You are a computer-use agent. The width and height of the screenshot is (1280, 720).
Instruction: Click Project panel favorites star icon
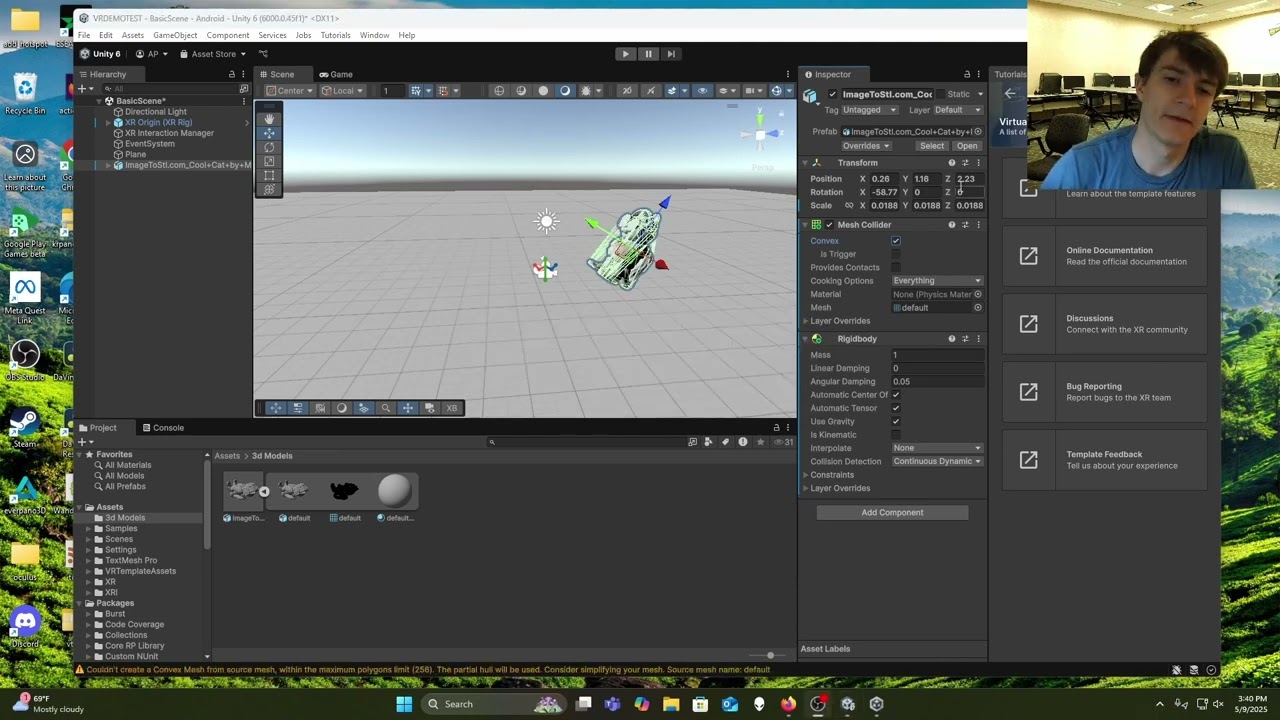click(761, 442)
